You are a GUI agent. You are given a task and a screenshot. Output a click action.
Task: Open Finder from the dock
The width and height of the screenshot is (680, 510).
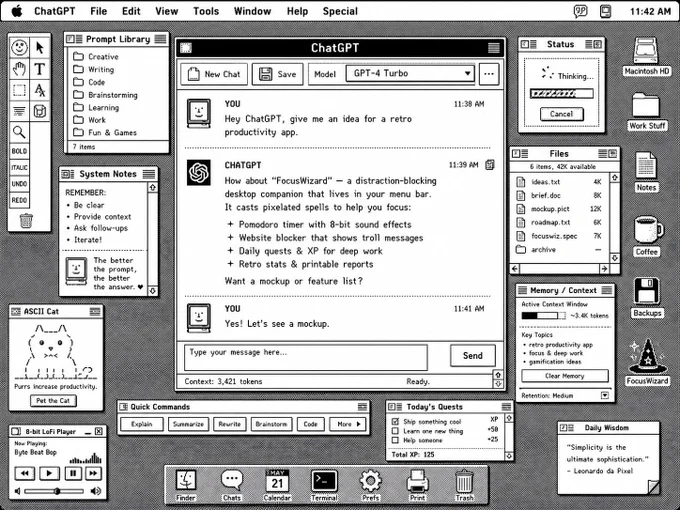[186, 485]
